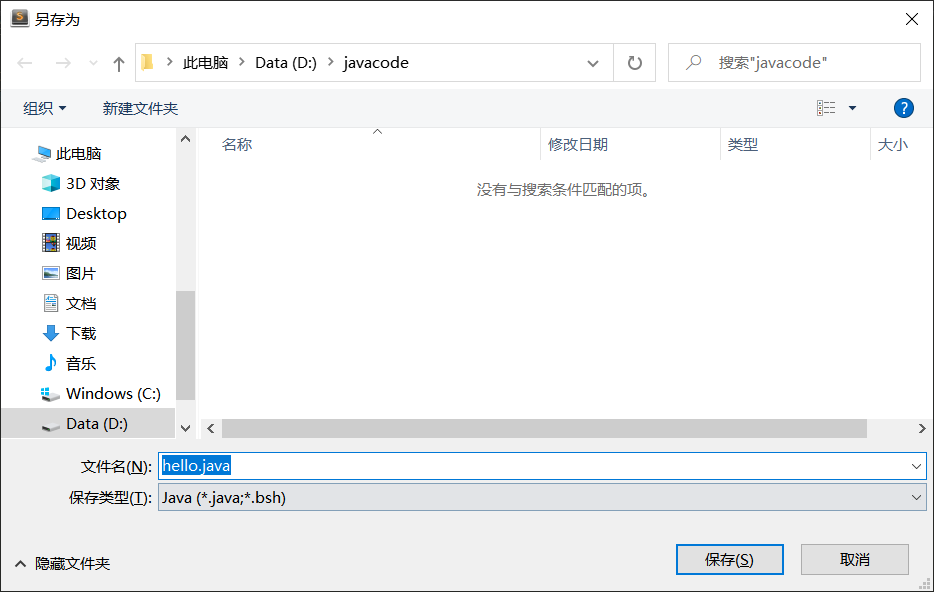Click horizontal scrollbar thumb in file list
The width and height of the screenshot is (934, 592).
pyautogui.click(x=544, y=428)
